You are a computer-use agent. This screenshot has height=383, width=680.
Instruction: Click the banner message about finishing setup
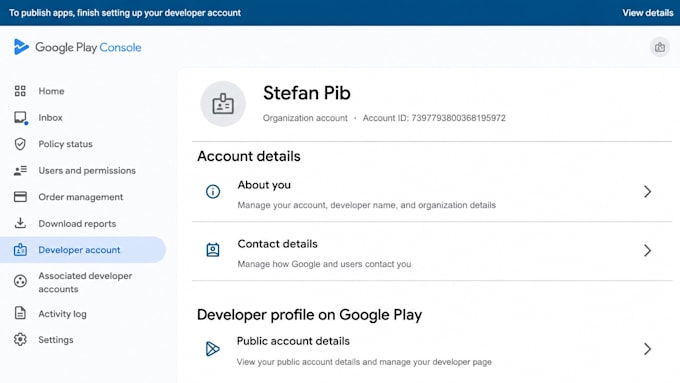(x=125, y=13)
